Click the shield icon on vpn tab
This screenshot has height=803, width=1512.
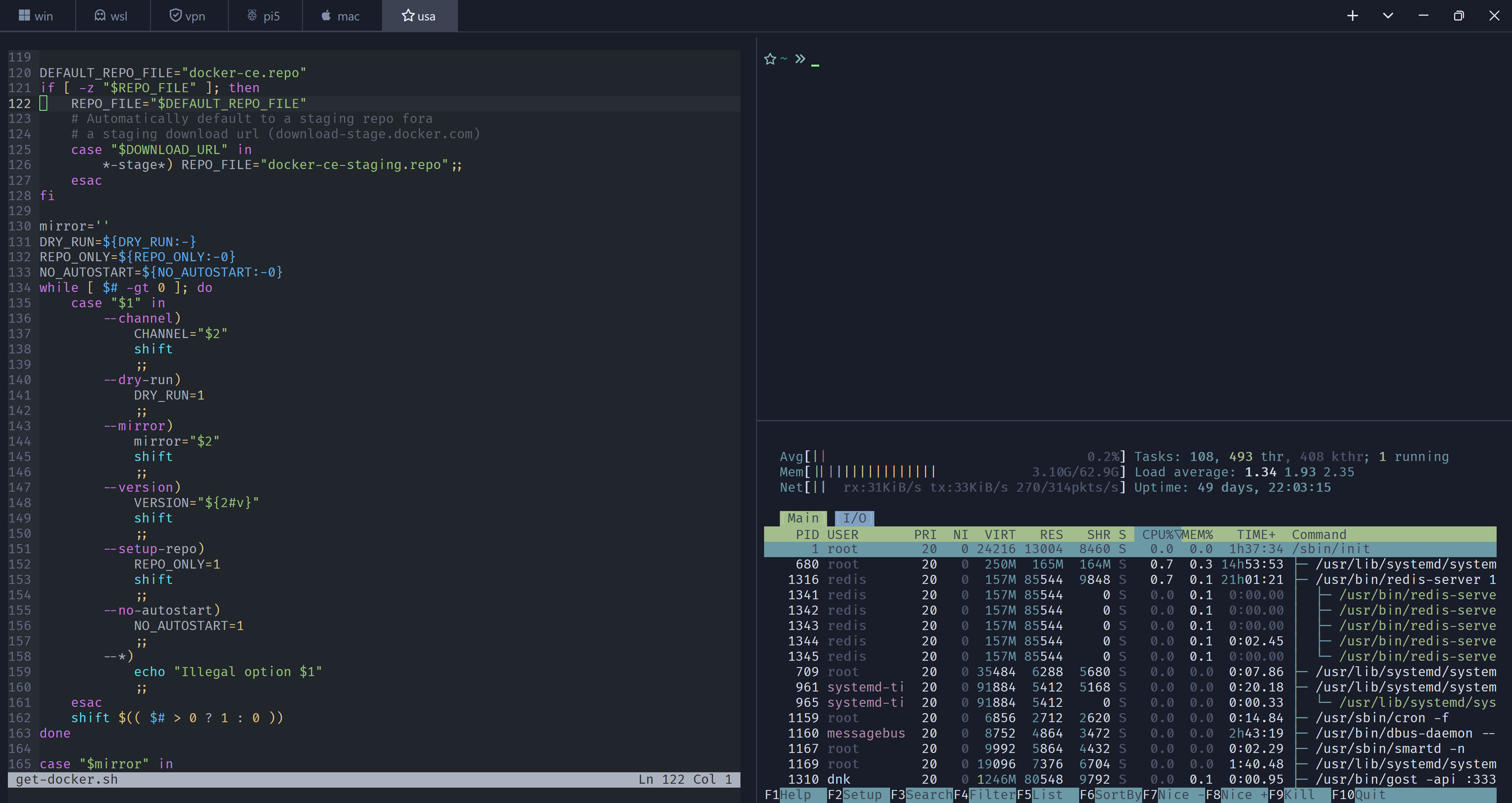(x=175, y=15)
